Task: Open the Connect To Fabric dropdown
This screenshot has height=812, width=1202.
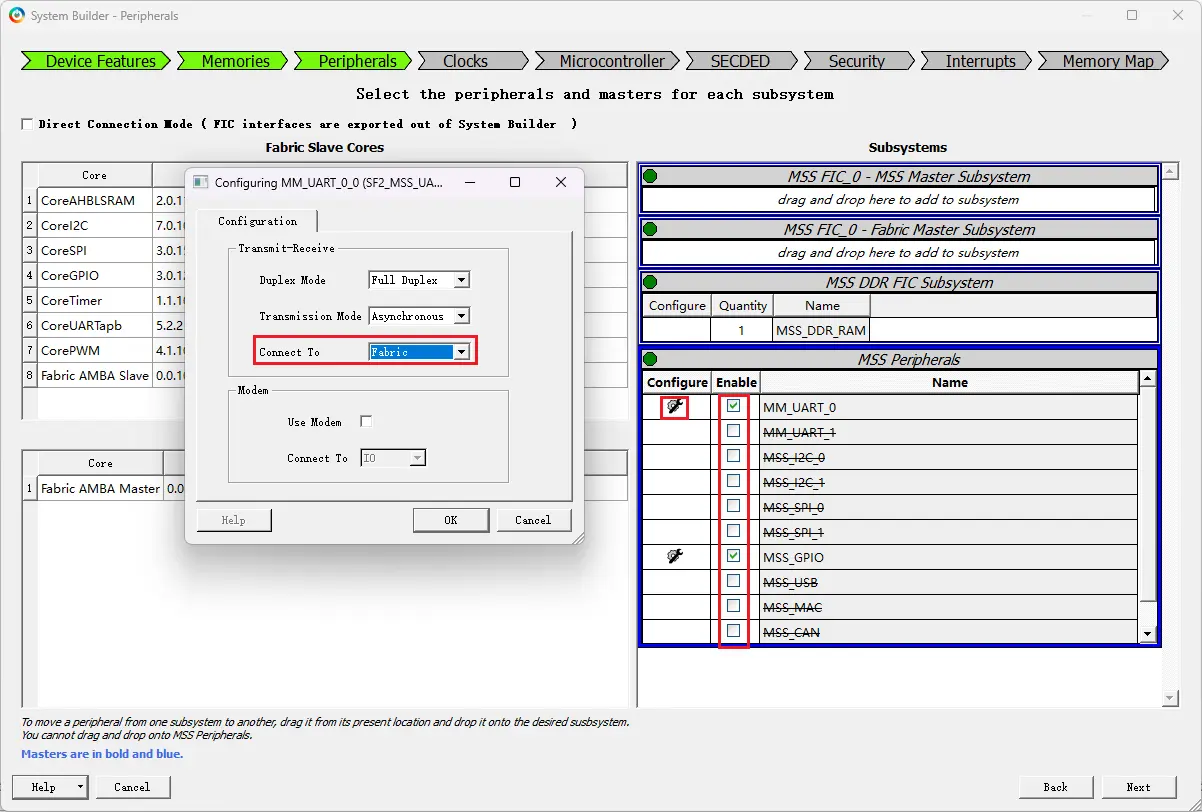Action: tap(460, 352)
